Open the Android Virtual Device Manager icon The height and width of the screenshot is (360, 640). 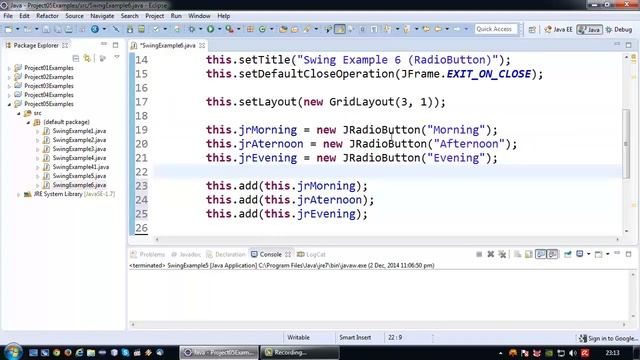141,29
